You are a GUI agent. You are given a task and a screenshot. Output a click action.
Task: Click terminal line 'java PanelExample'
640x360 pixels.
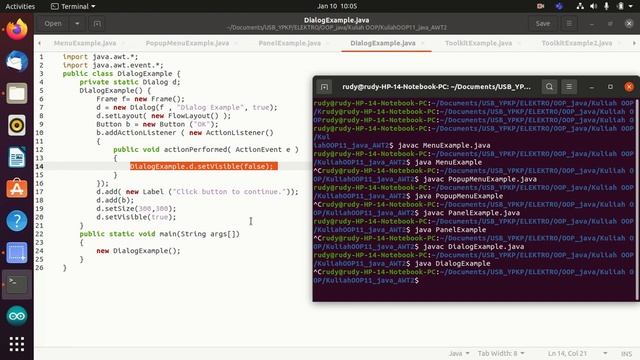click(450, 230)
